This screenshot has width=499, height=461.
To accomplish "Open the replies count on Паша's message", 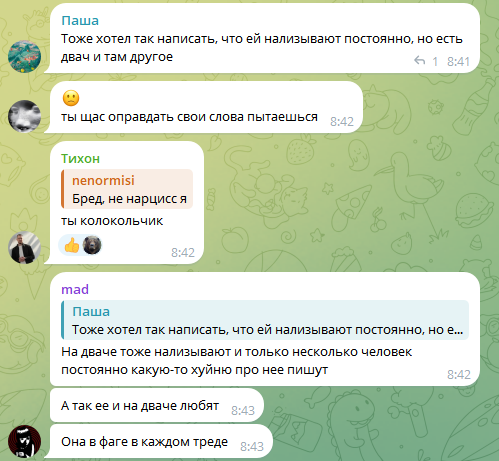I will point(435,61).
